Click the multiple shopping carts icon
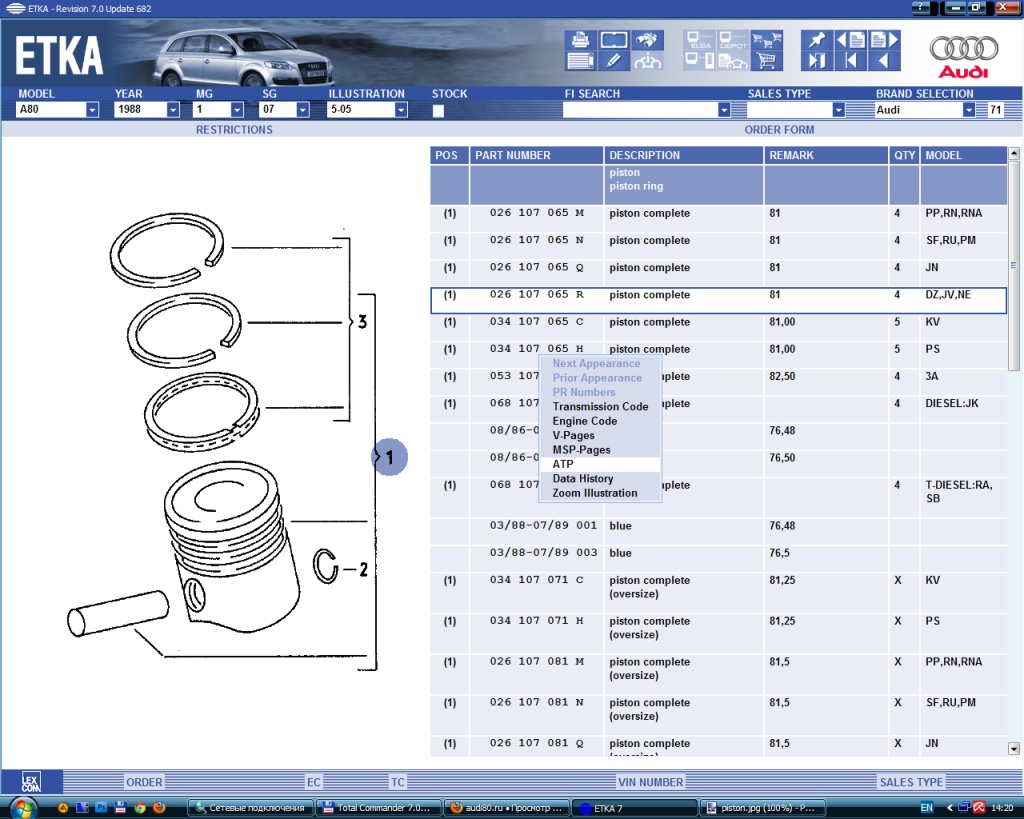 coord(767,40)
